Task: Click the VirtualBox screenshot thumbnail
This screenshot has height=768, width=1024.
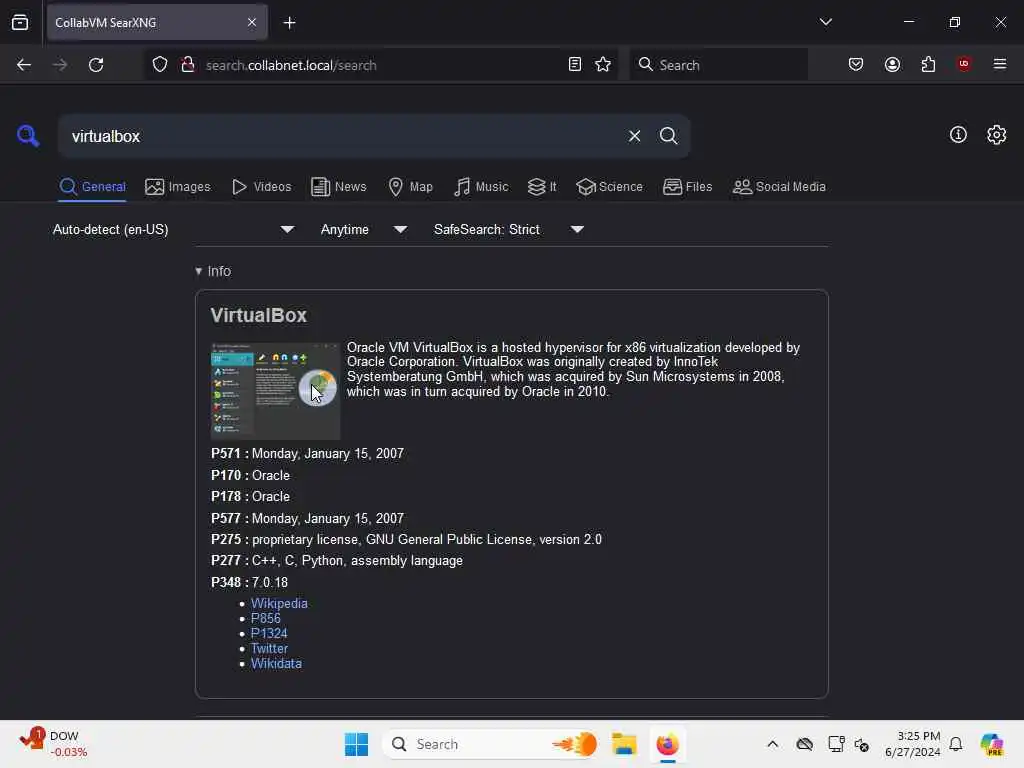Action: tap(275, 391)
